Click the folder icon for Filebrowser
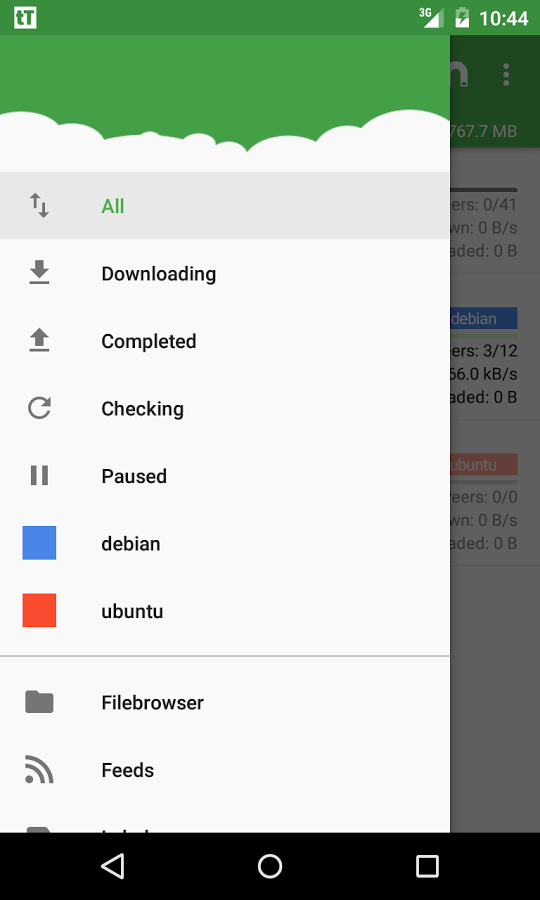 point(40,701)
